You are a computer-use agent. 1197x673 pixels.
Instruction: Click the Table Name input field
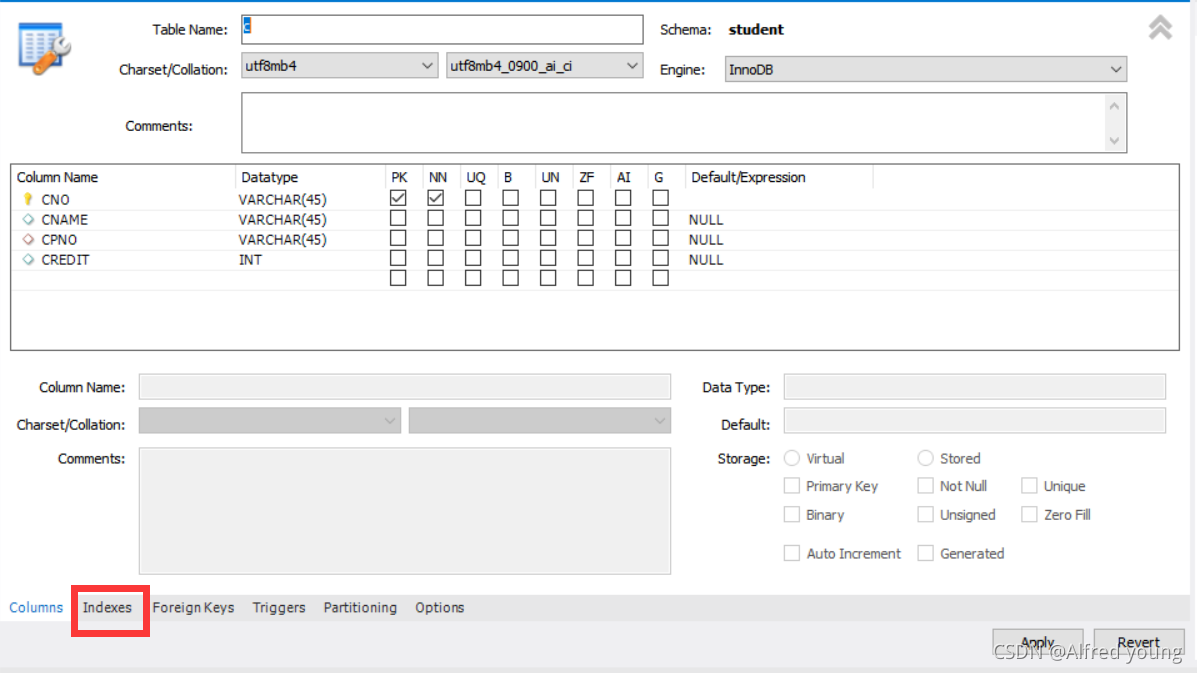click(442, 29)
